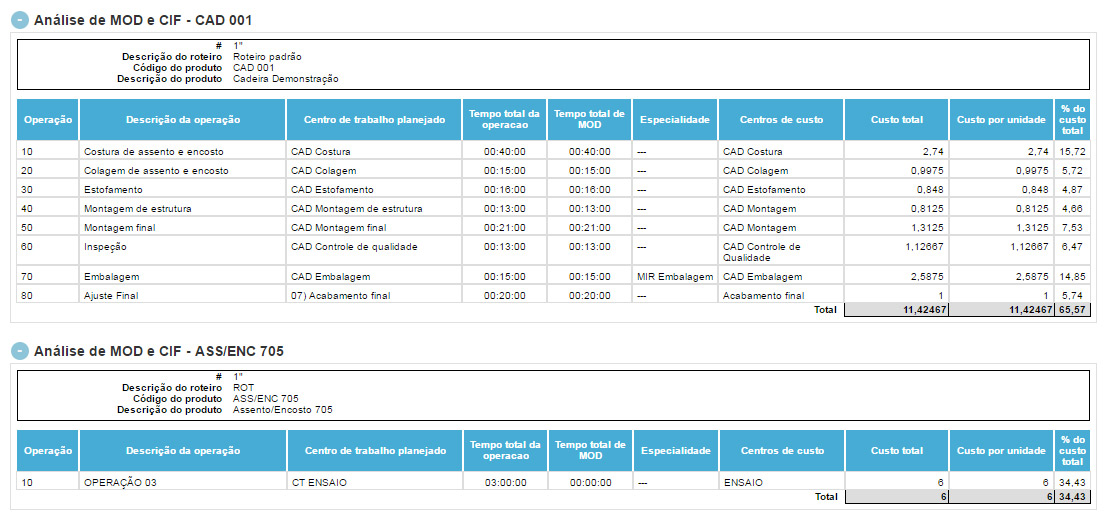Click the '07) Acabamento final' work center cell
Image resolution: width=1109 pixels, height=512 pixels.
pos(340,296)
